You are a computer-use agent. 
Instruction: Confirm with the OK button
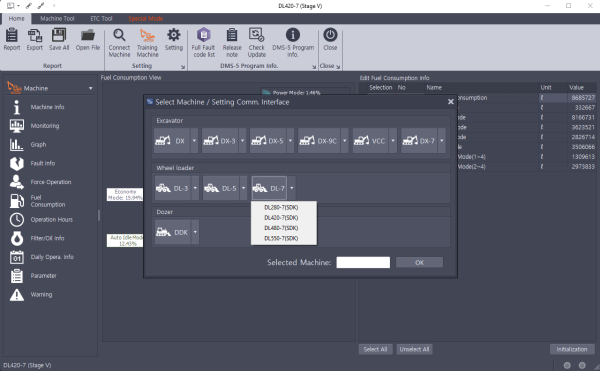click(x=419, y=262)
